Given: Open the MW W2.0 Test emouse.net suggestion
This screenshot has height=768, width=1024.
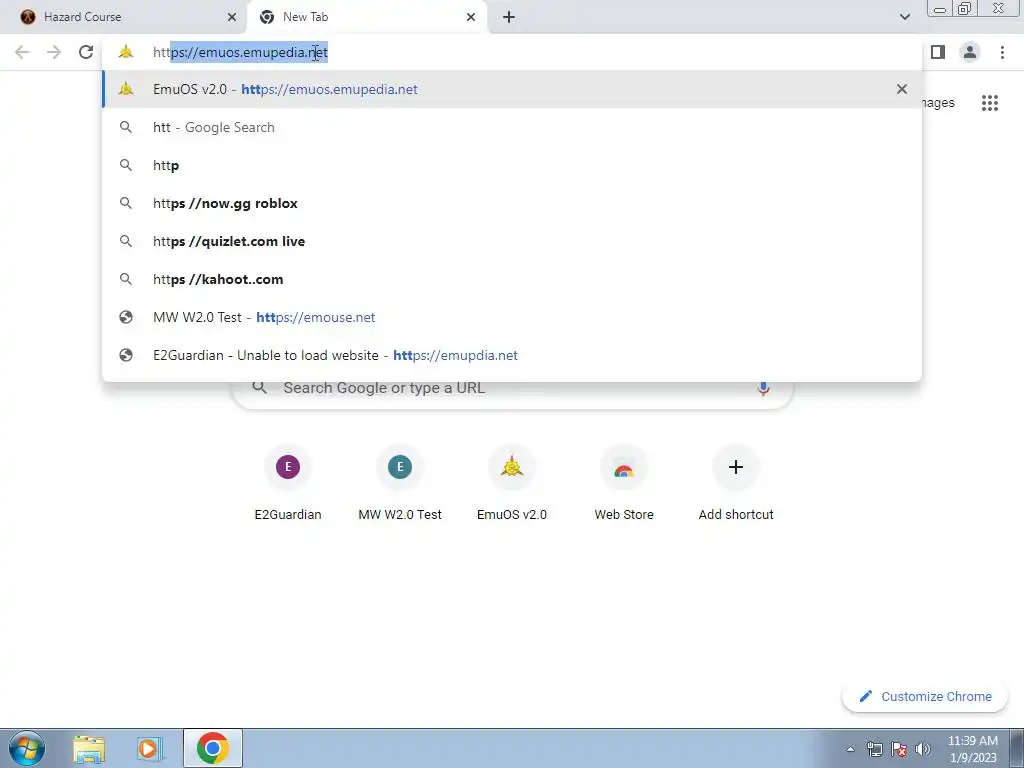Looking at the screenshot, I should pyautogui.click(x=512, y=317).
